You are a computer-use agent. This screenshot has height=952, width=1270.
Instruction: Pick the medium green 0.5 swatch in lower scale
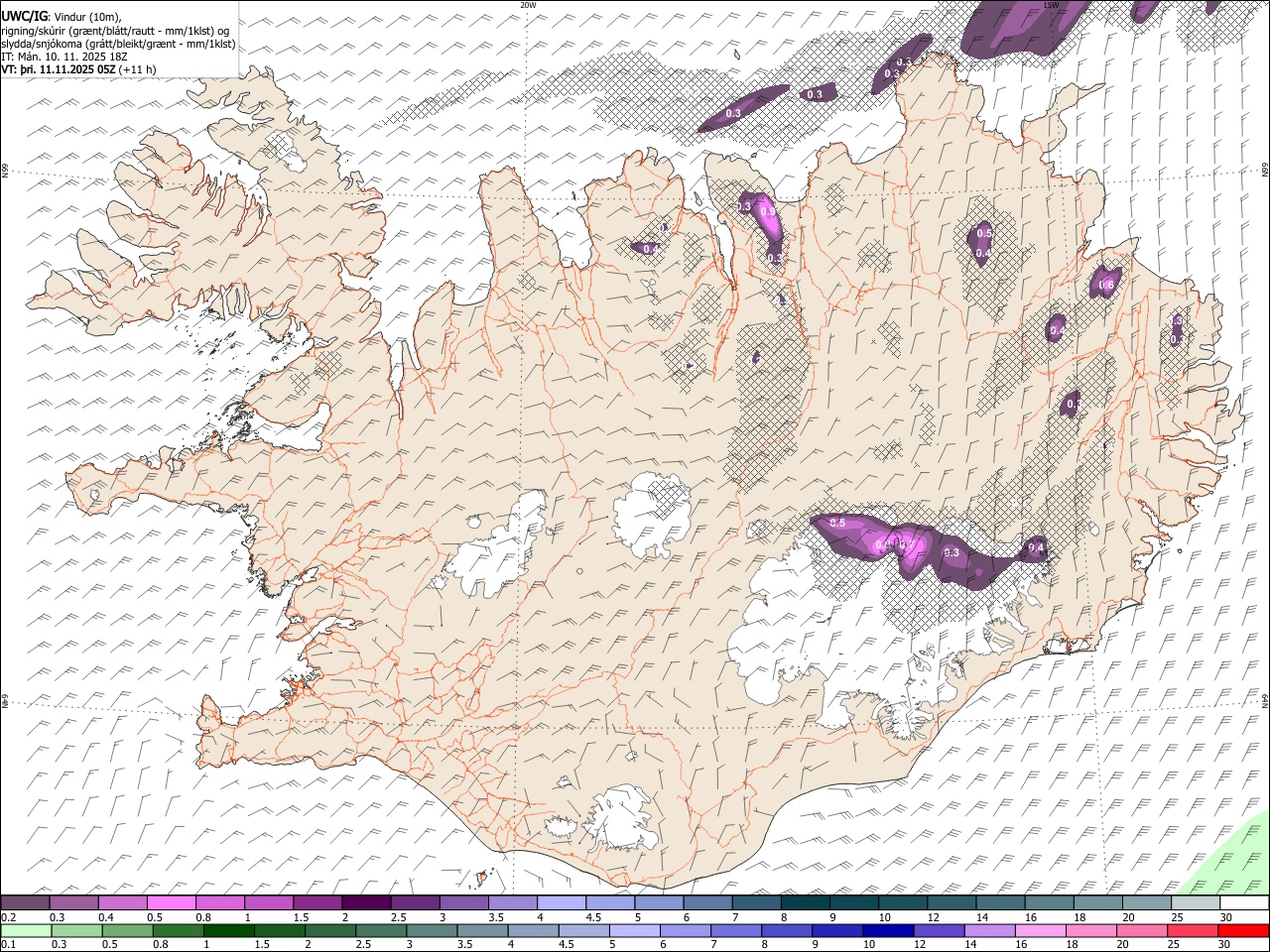(x=128, y=930)
